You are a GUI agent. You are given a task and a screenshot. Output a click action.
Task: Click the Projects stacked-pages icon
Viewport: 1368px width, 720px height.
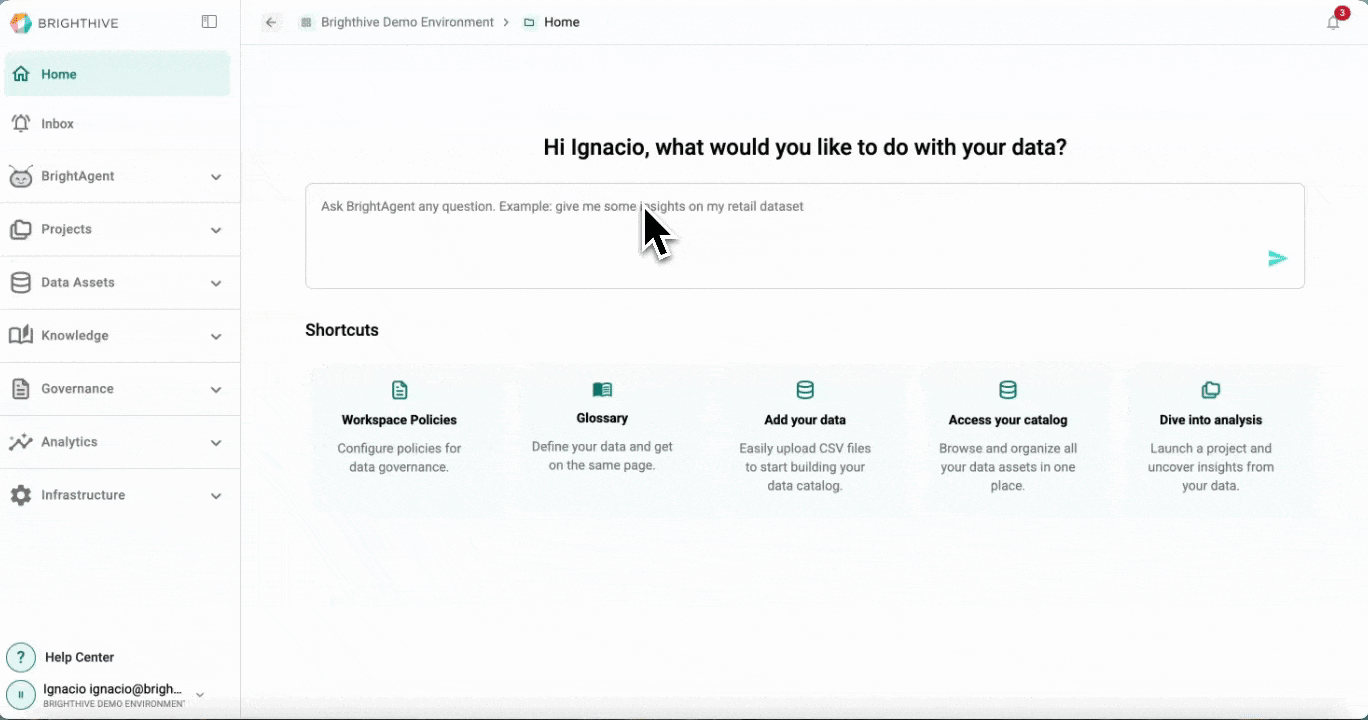click(21, 230)
